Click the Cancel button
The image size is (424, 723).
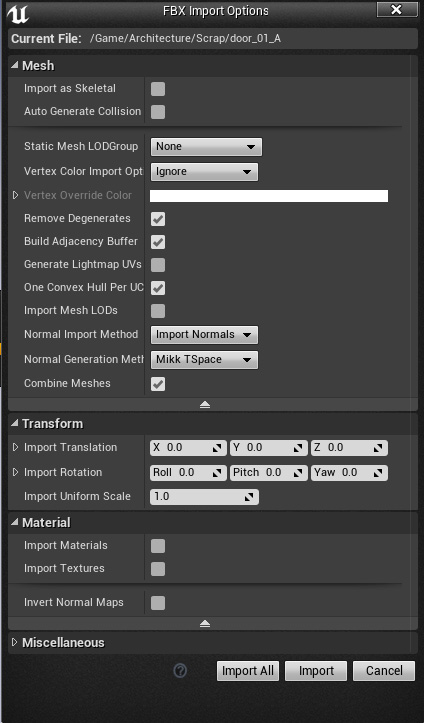coord(384,671)
